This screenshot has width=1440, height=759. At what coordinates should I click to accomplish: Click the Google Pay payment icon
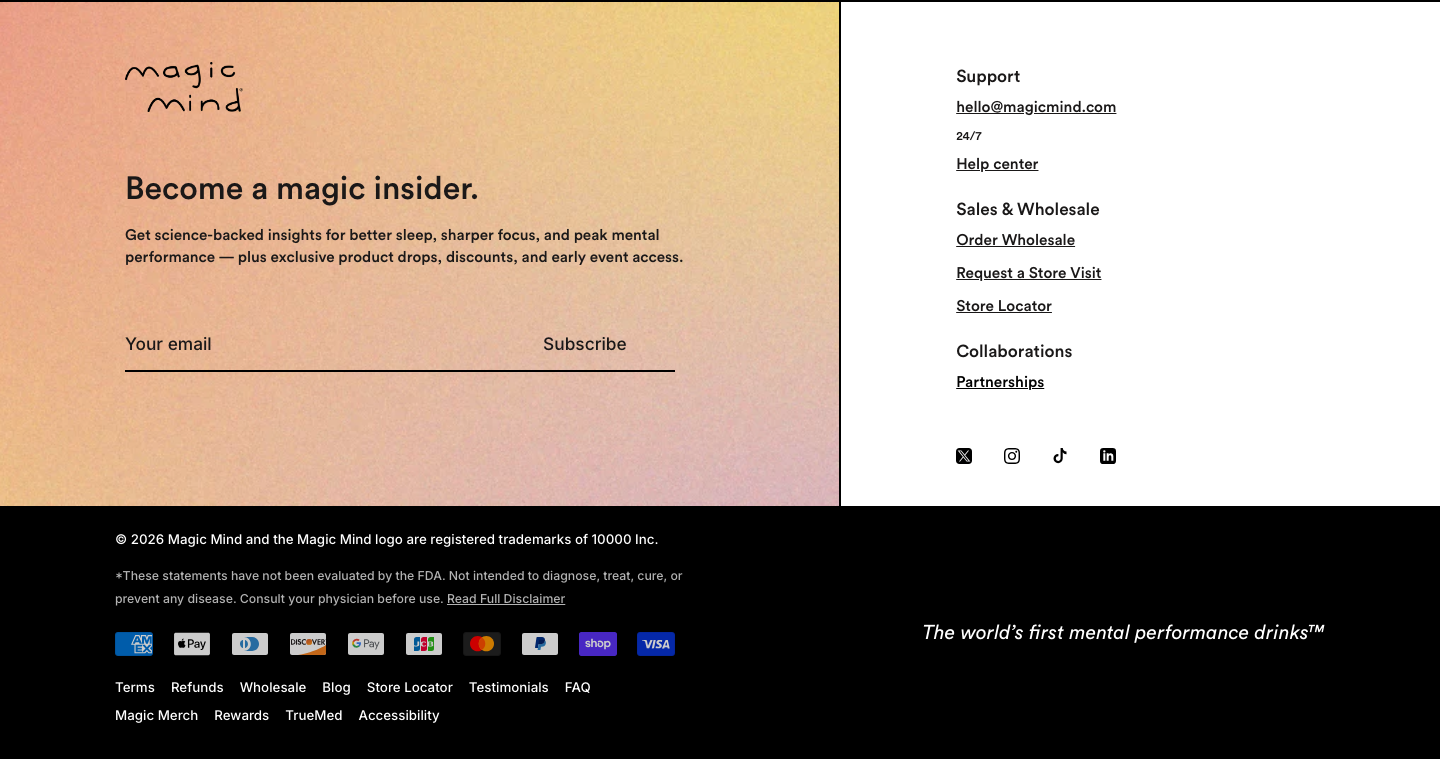(366, 644)
